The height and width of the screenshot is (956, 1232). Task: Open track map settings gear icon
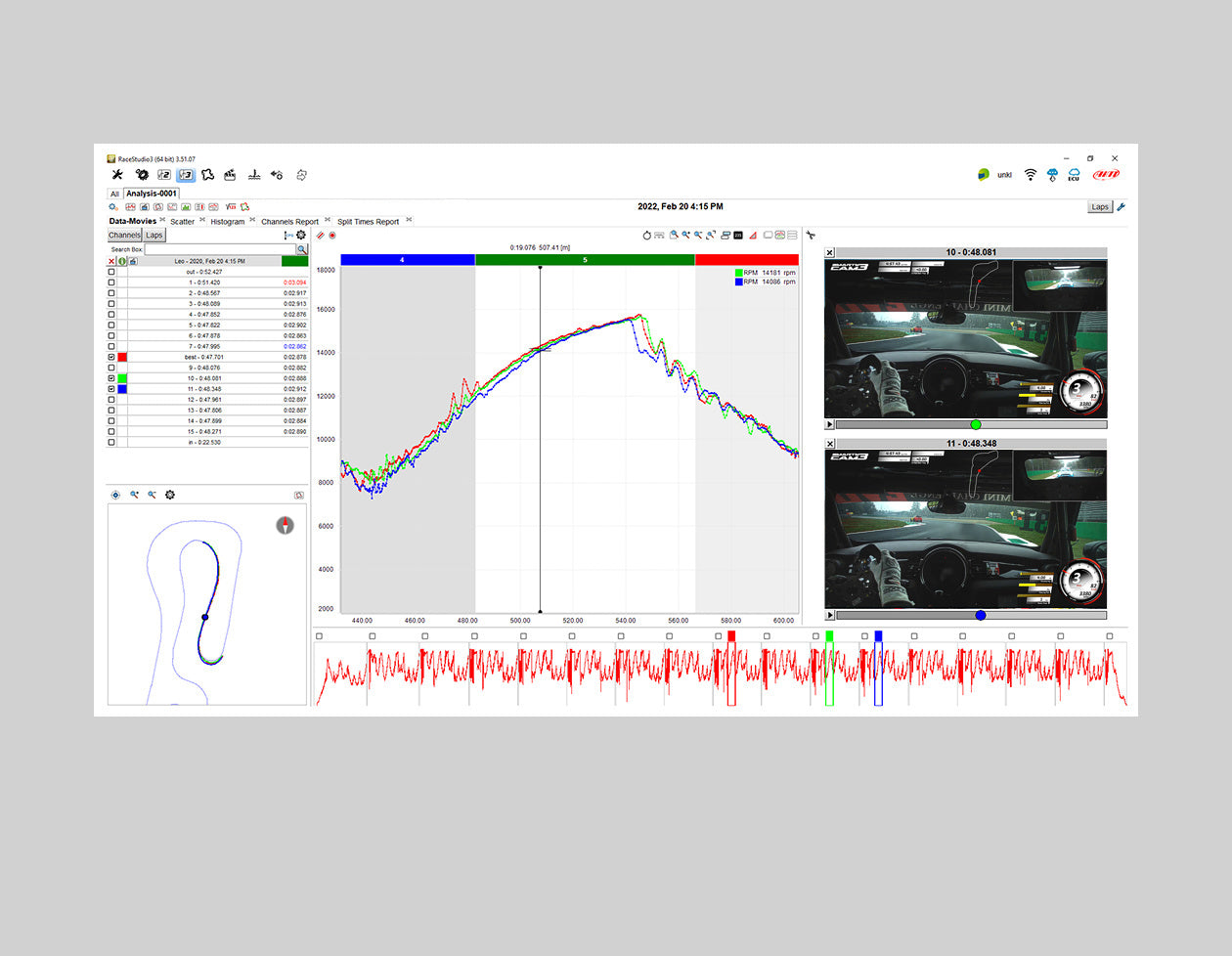point(170,496)
